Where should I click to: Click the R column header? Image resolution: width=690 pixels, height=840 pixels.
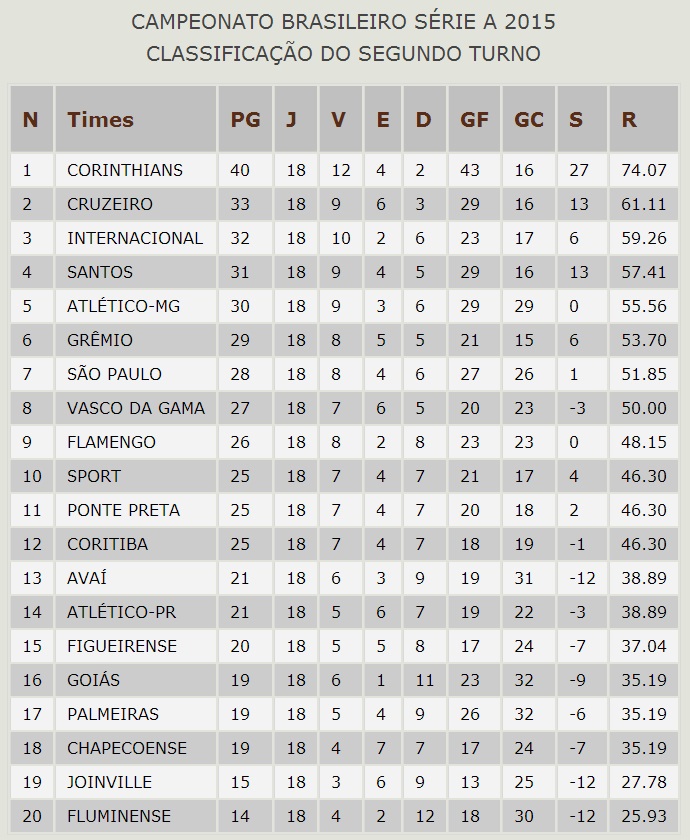(x=629, y=120)
